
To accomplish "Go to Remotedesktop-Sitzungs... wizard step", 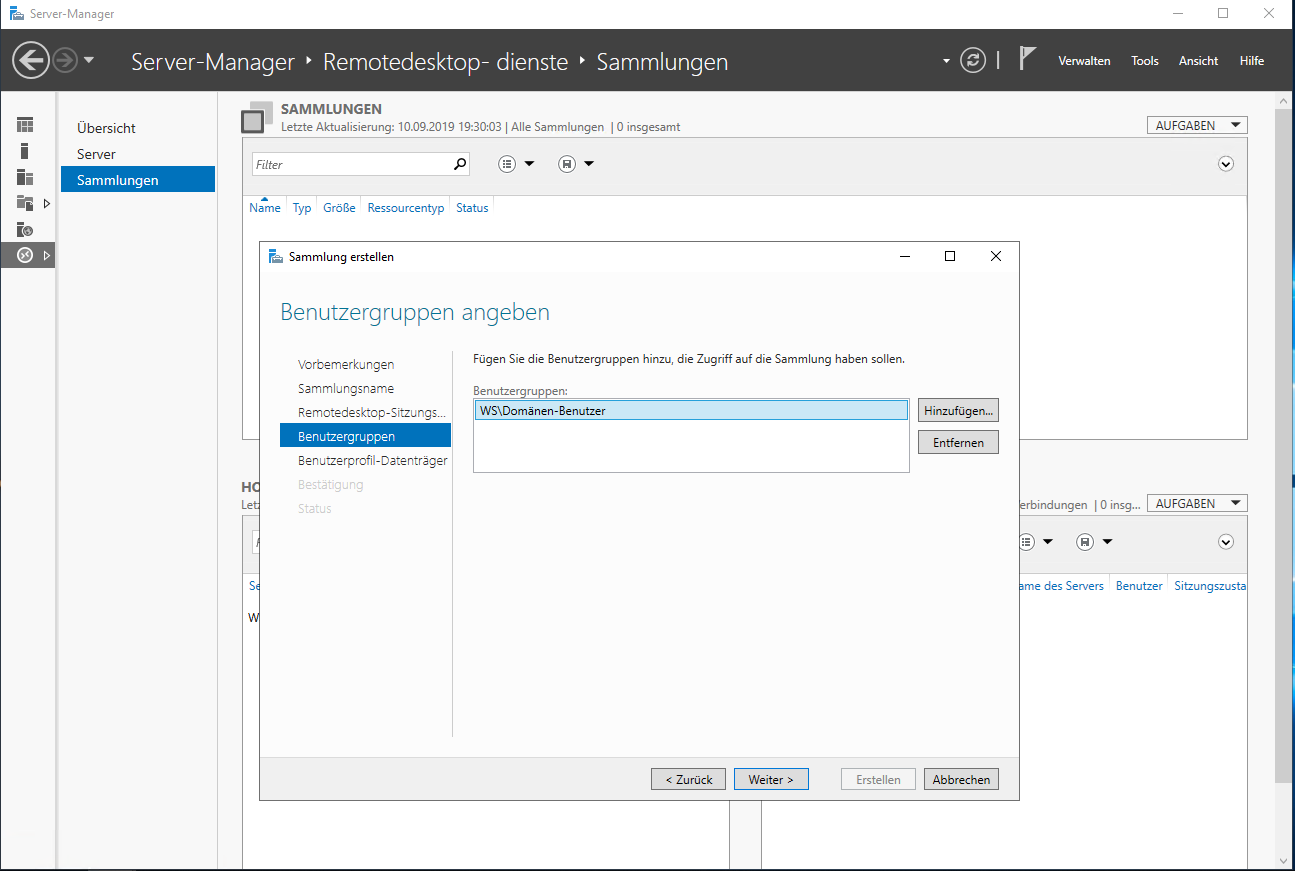I will tap(371, 413).
